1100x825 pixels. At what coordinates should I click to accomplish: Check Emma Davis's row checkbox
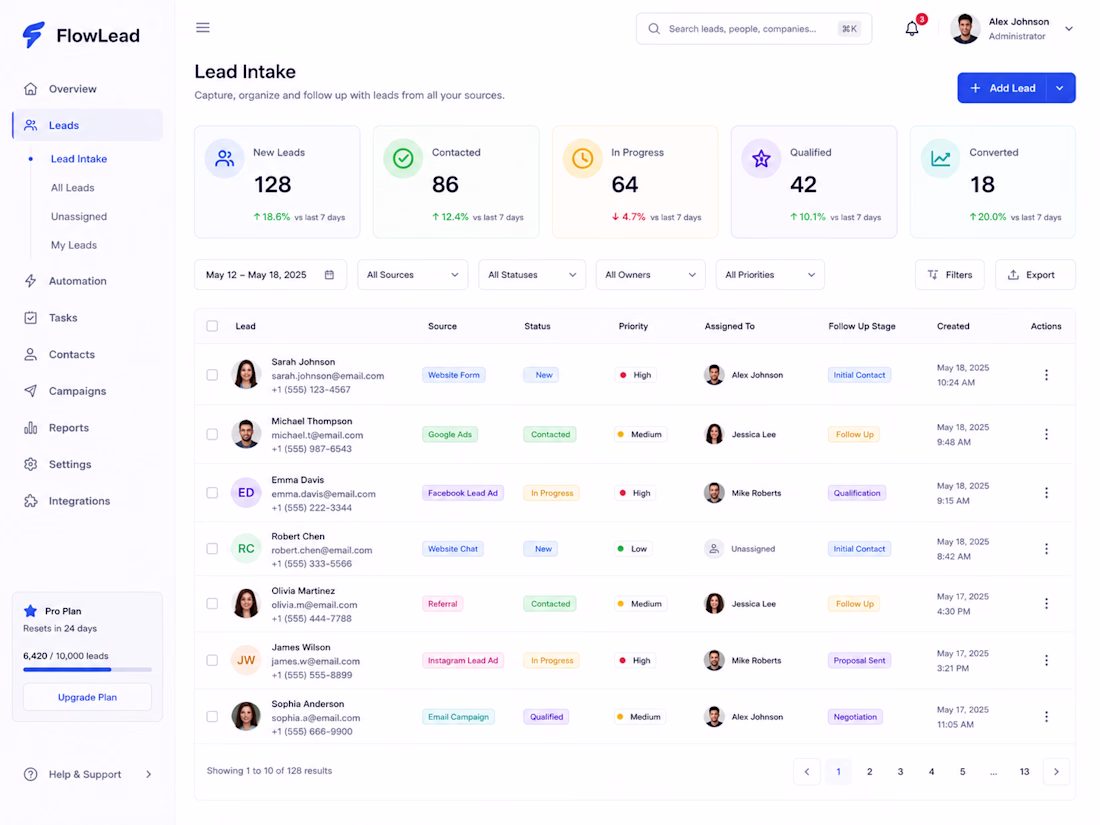[212, 492]
